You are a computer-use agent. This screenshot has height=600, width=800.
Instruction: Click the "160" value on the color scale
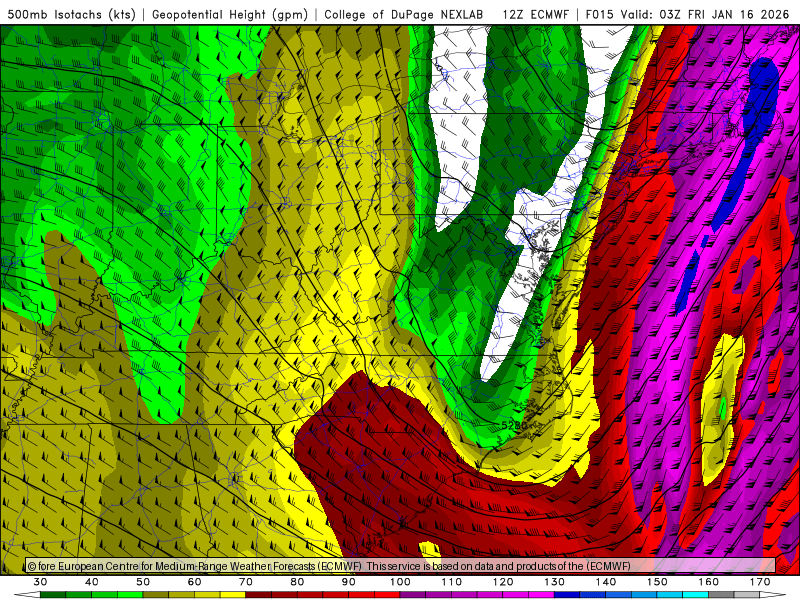point(709,582)
